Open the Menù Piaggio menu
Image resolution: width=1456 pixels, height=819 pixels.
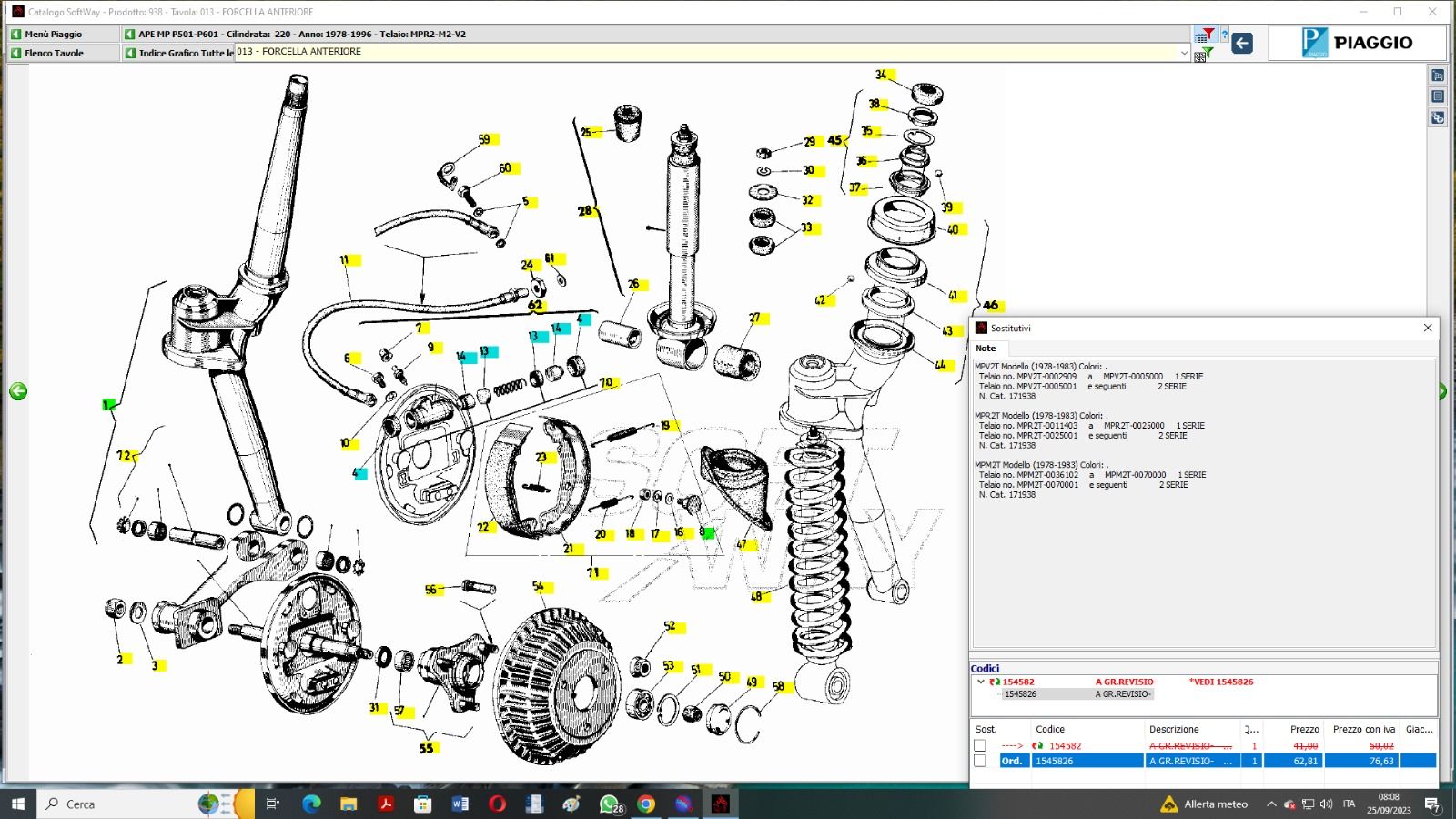point(53,34)
